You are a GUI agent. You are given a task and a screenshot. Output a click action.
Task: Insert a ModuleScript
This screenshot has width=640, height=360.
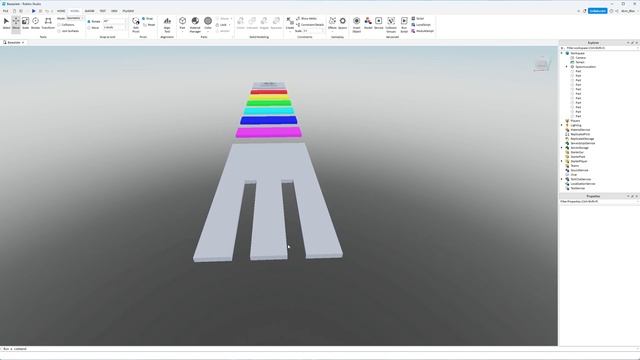[422, 31]
